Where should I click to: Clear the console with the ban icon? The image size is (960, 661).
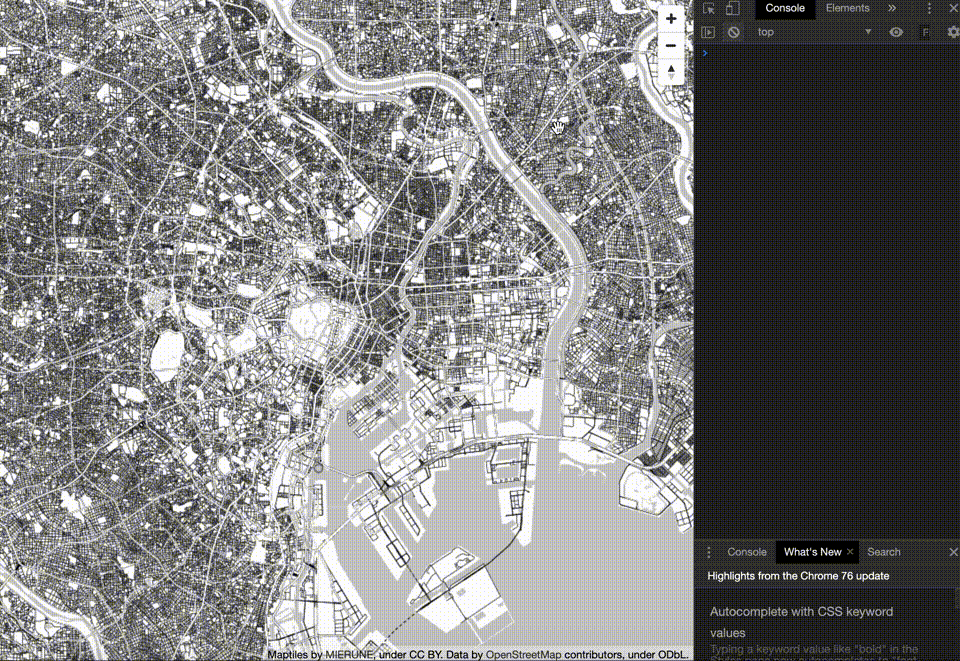[x=734, y=32]
